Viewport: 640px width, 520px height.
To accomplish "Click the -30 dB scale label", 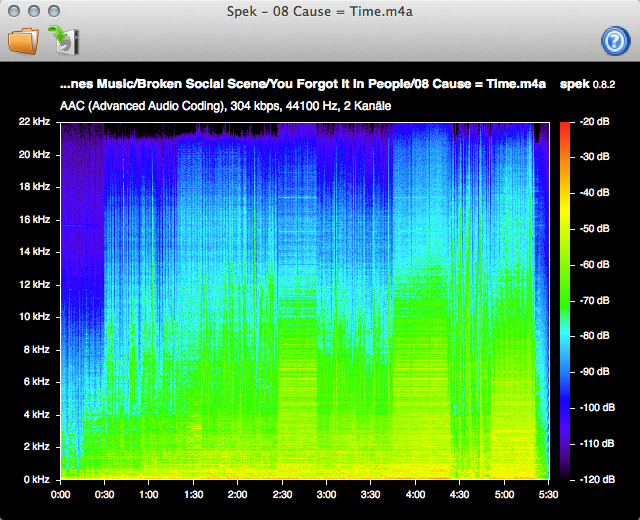I will click(x=595, y=156).
